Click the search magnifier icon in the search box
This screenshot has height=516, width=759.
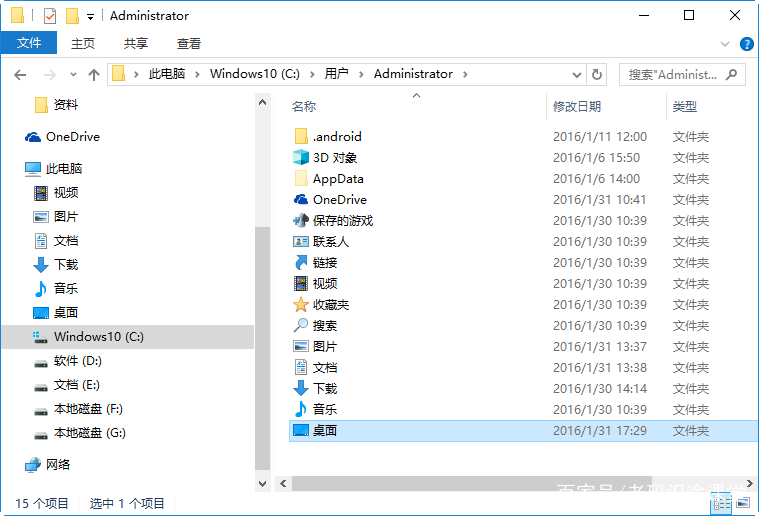point(731,75)
